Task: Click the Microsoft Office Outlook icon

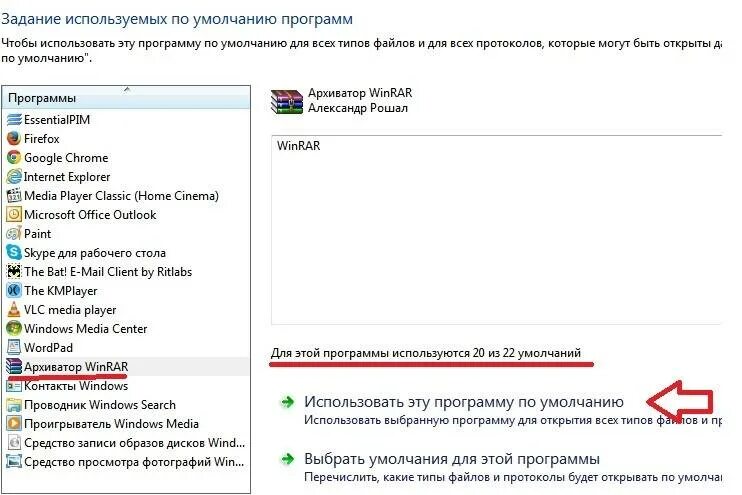Action: tap(14, 214)
